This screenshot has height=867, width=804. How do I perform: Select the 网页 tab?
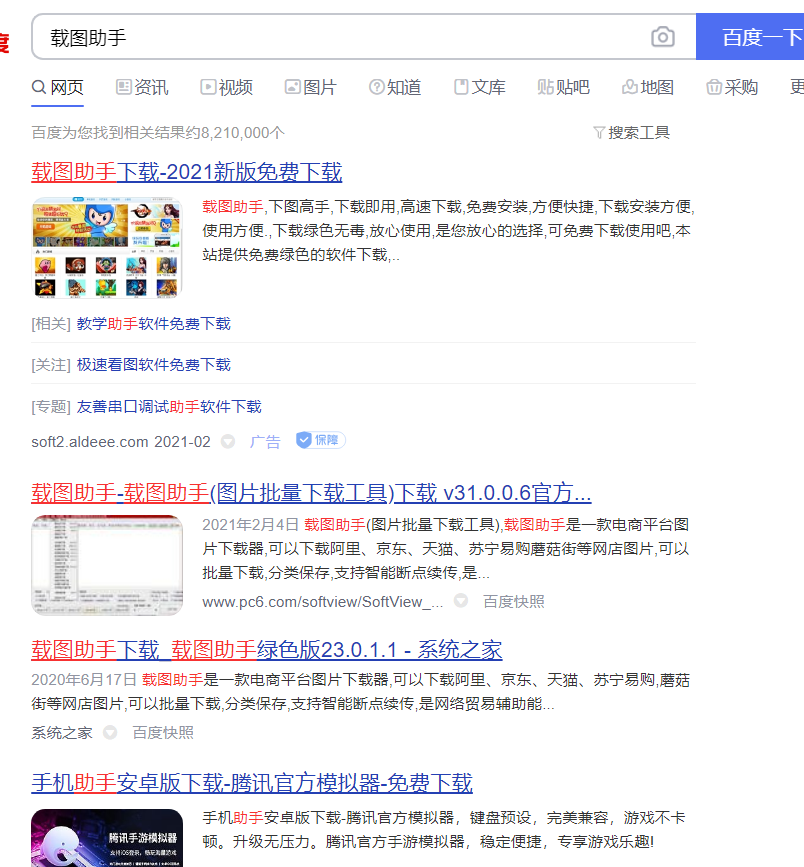pos(58,87)
